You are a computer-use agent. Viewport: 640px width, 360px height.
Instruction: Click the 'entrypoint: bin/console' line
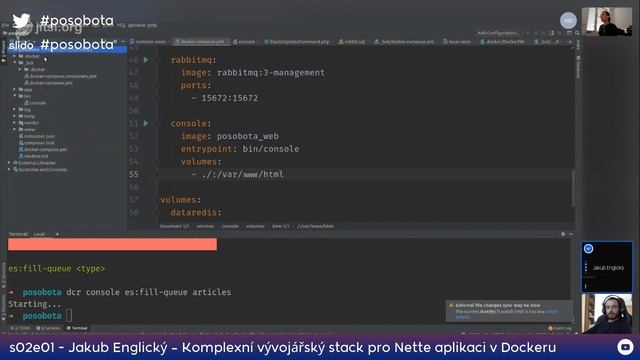tap(240, 149)
